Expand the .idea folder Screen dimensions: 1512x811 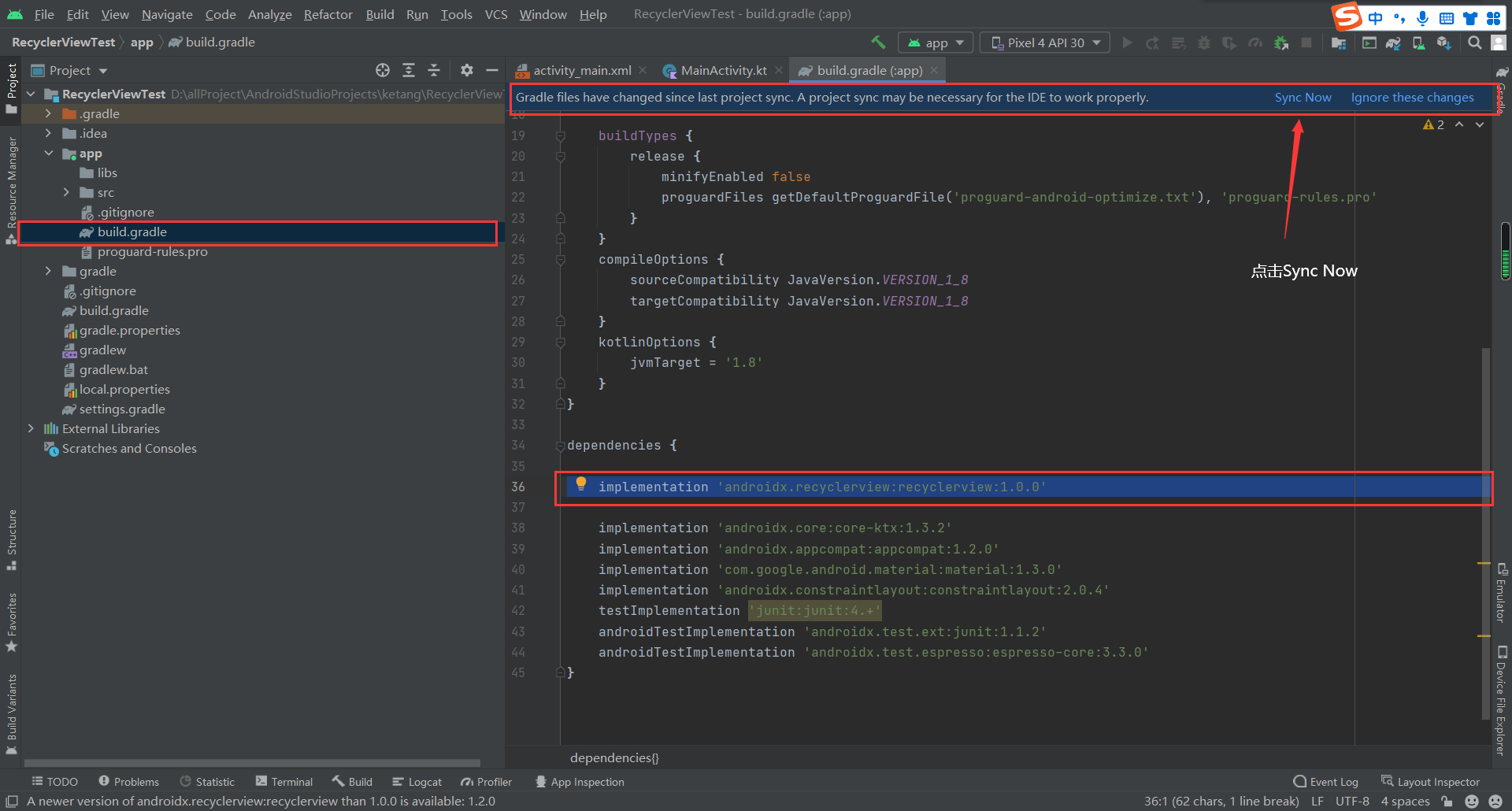click(x=49, y=133)
